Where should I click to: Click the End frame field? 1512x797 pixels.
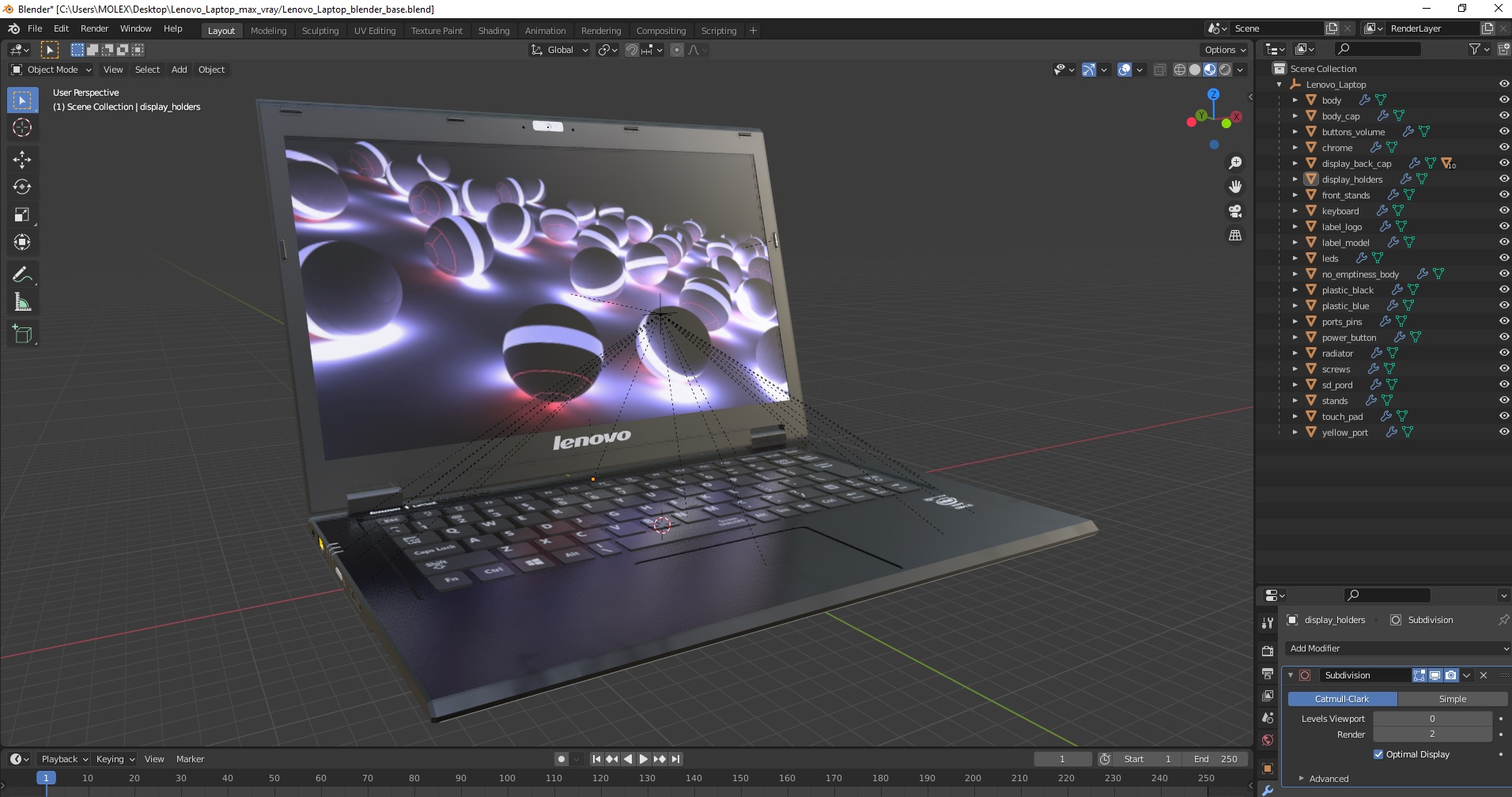[1215, 759]
